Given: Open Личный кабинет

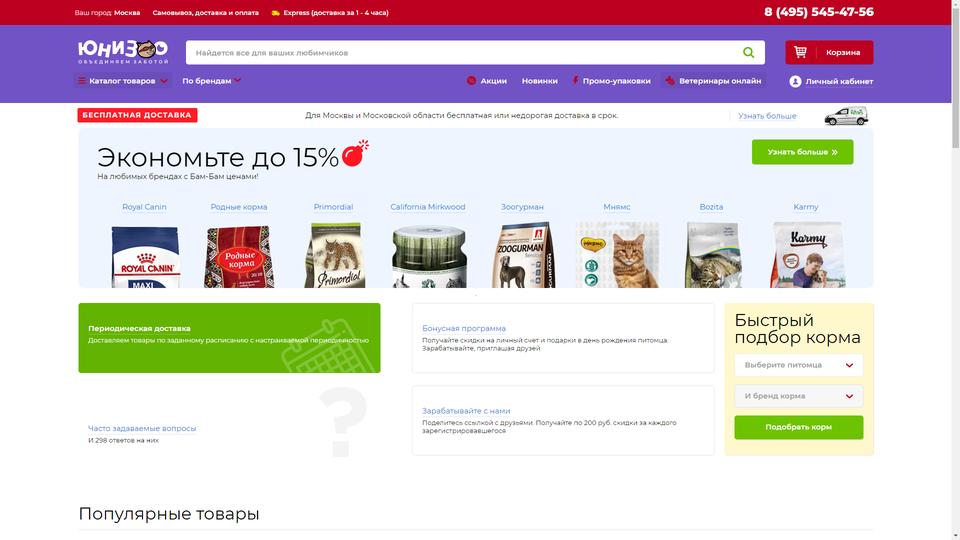Looking at the screenshot, I should click(x=839, y=81).
